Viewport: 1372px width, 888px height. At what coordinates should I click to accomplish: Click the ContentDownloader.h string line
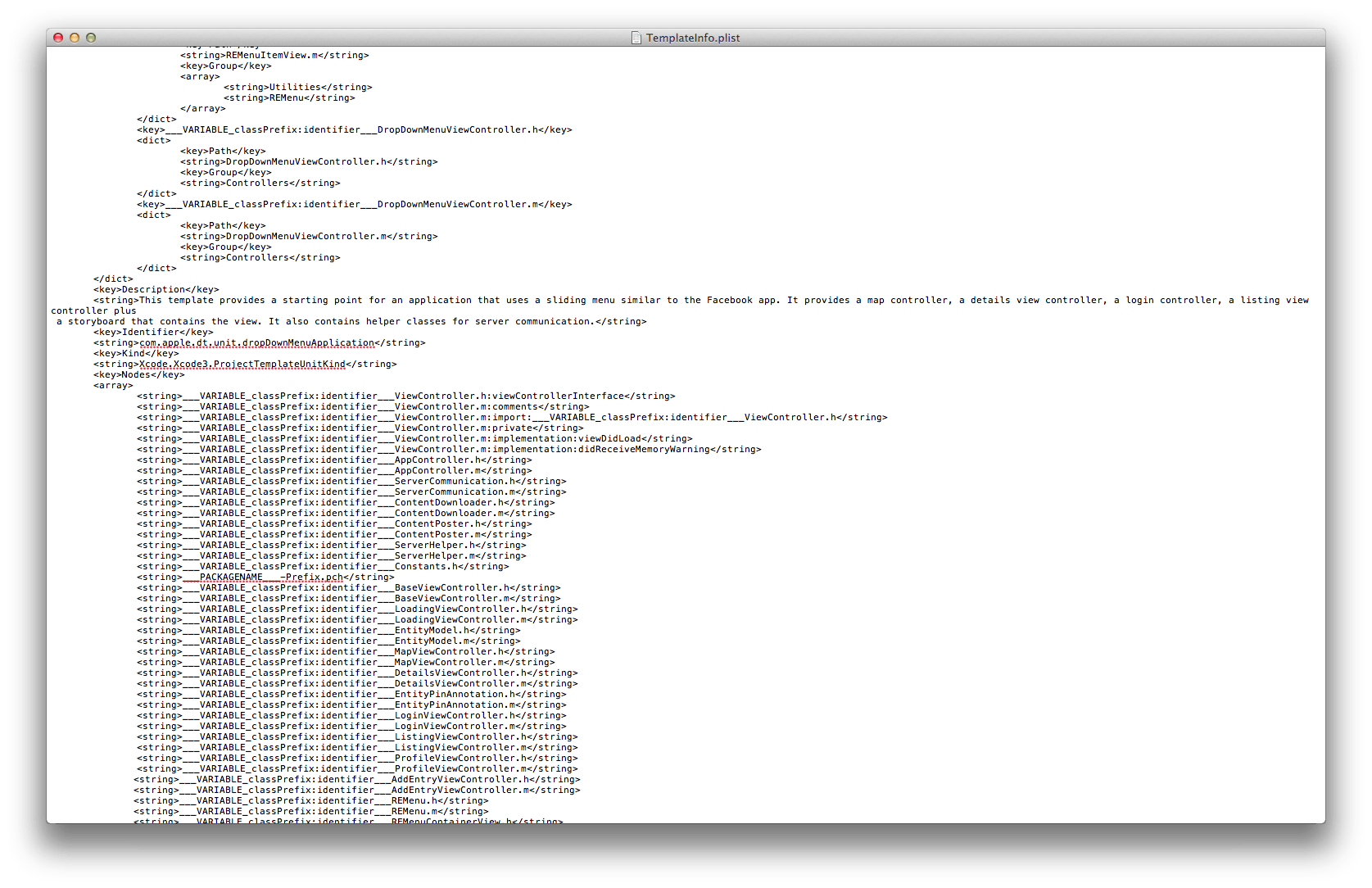346,502
